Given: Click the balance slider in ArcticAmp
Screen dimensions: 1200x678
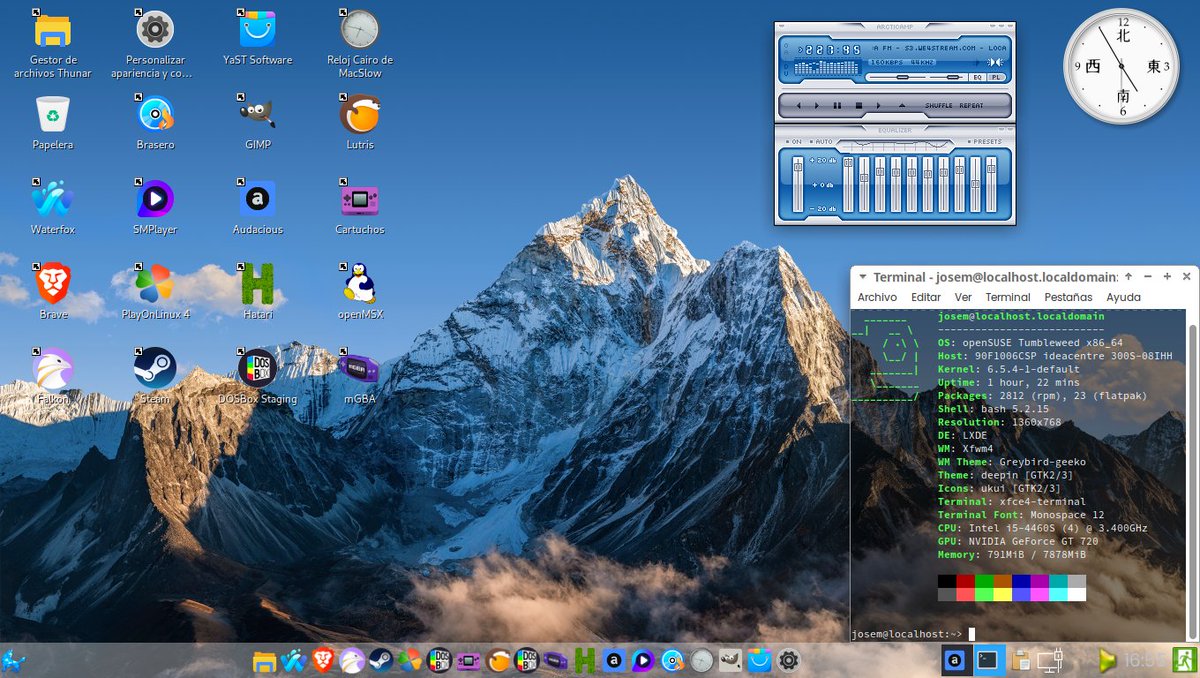Looking at the screenshot, I should click(x=948, y=77).
